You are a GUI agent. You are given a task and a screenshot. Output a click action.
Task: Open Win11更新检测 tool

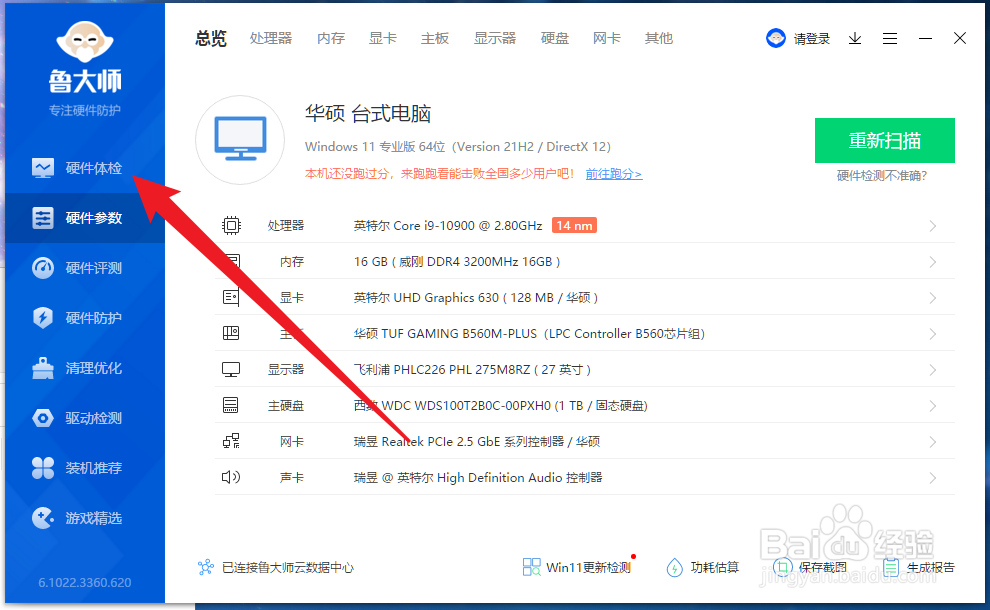(x=576, y=567)
